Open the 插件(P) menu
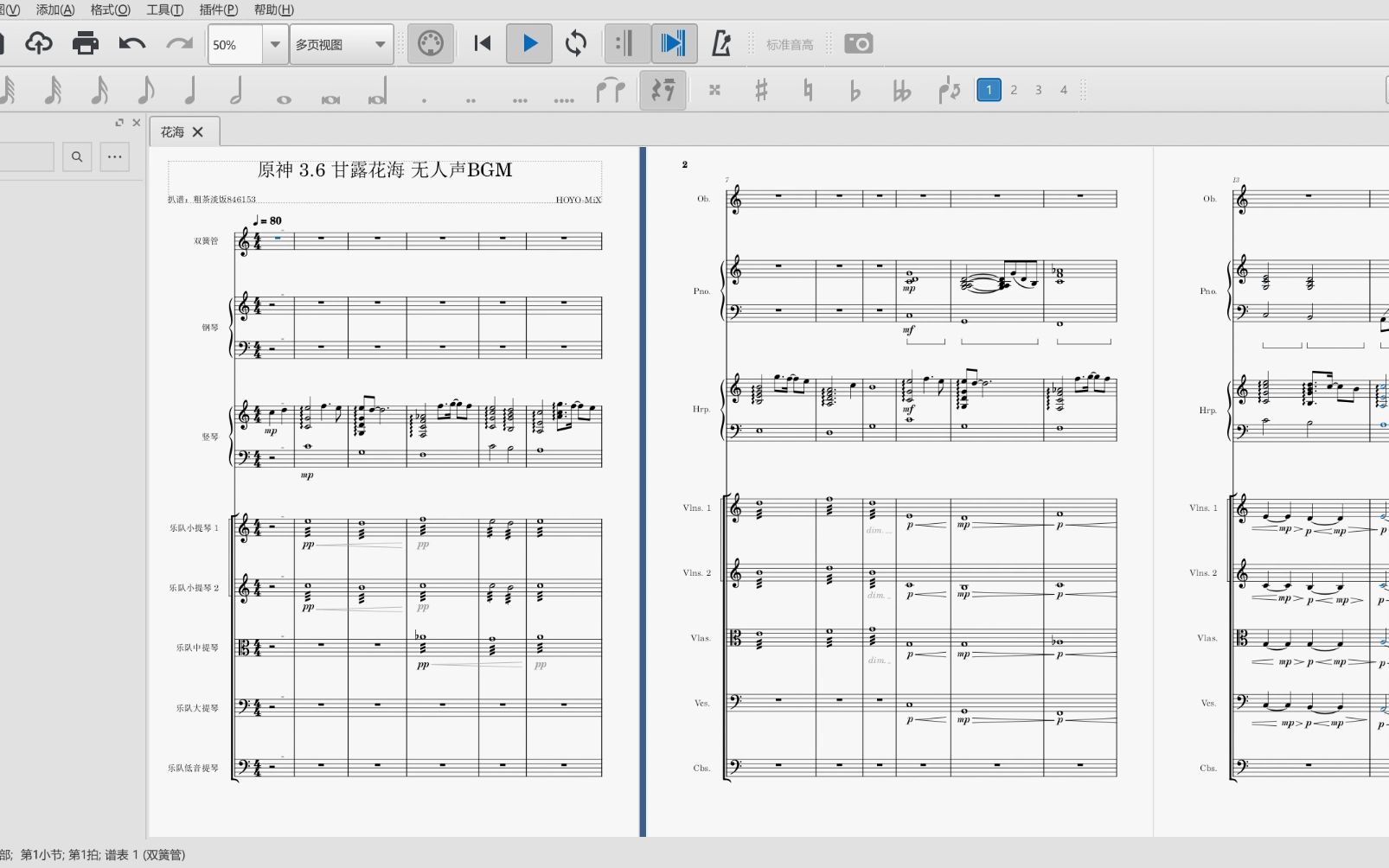1389x868 pixels. (218, 10)
